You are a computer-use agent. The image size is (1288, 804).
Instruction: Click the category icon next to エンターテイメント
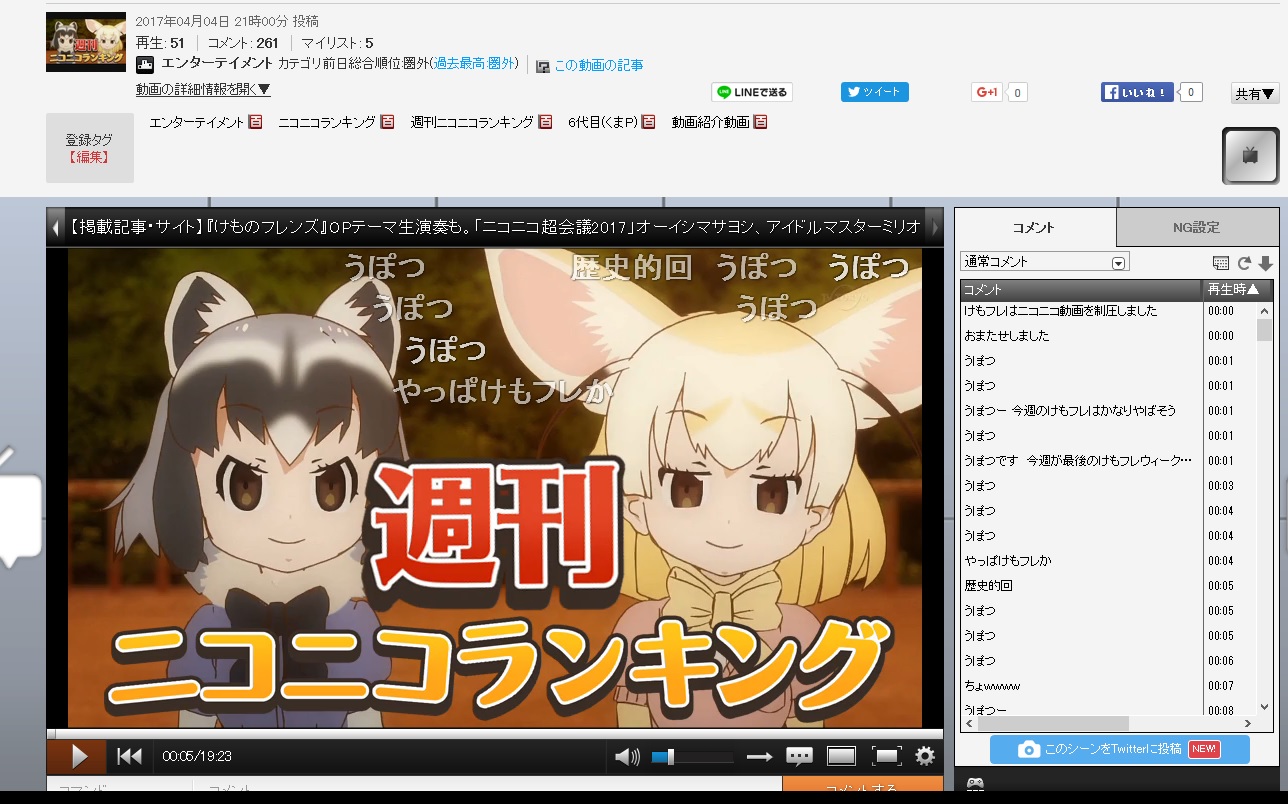(x=145, y=64)
